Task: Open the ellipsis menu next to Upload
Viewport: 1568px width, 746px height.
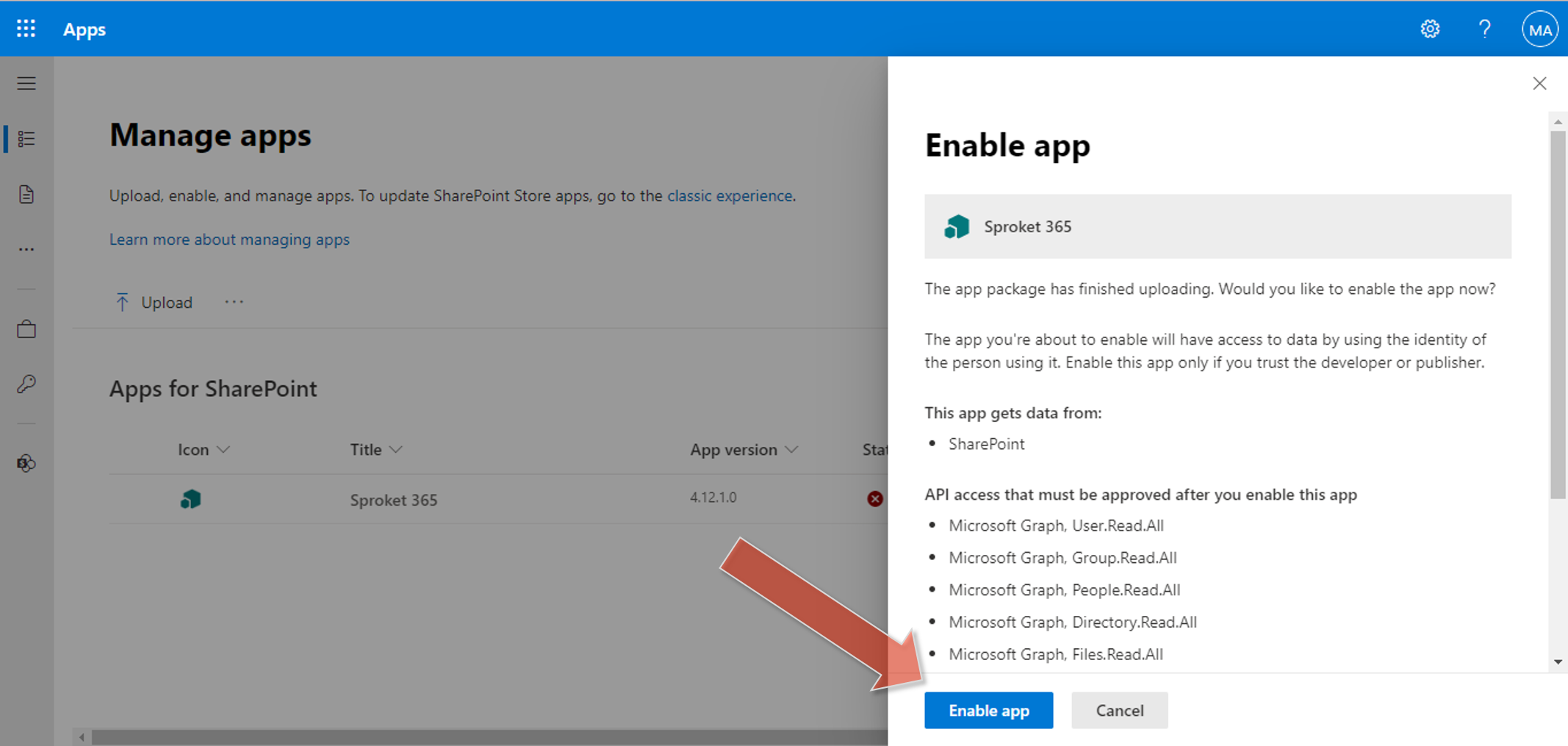Action: point(234,301)
